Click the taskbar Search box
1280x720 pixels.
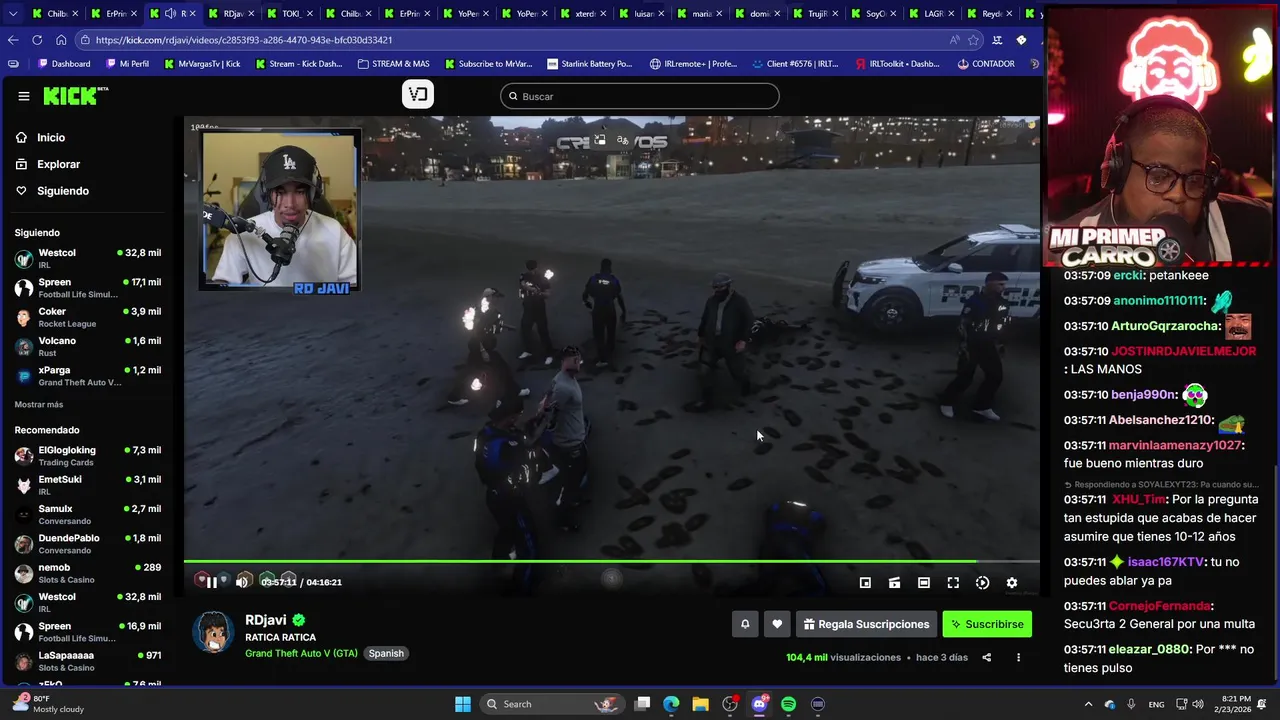(552, 704)
